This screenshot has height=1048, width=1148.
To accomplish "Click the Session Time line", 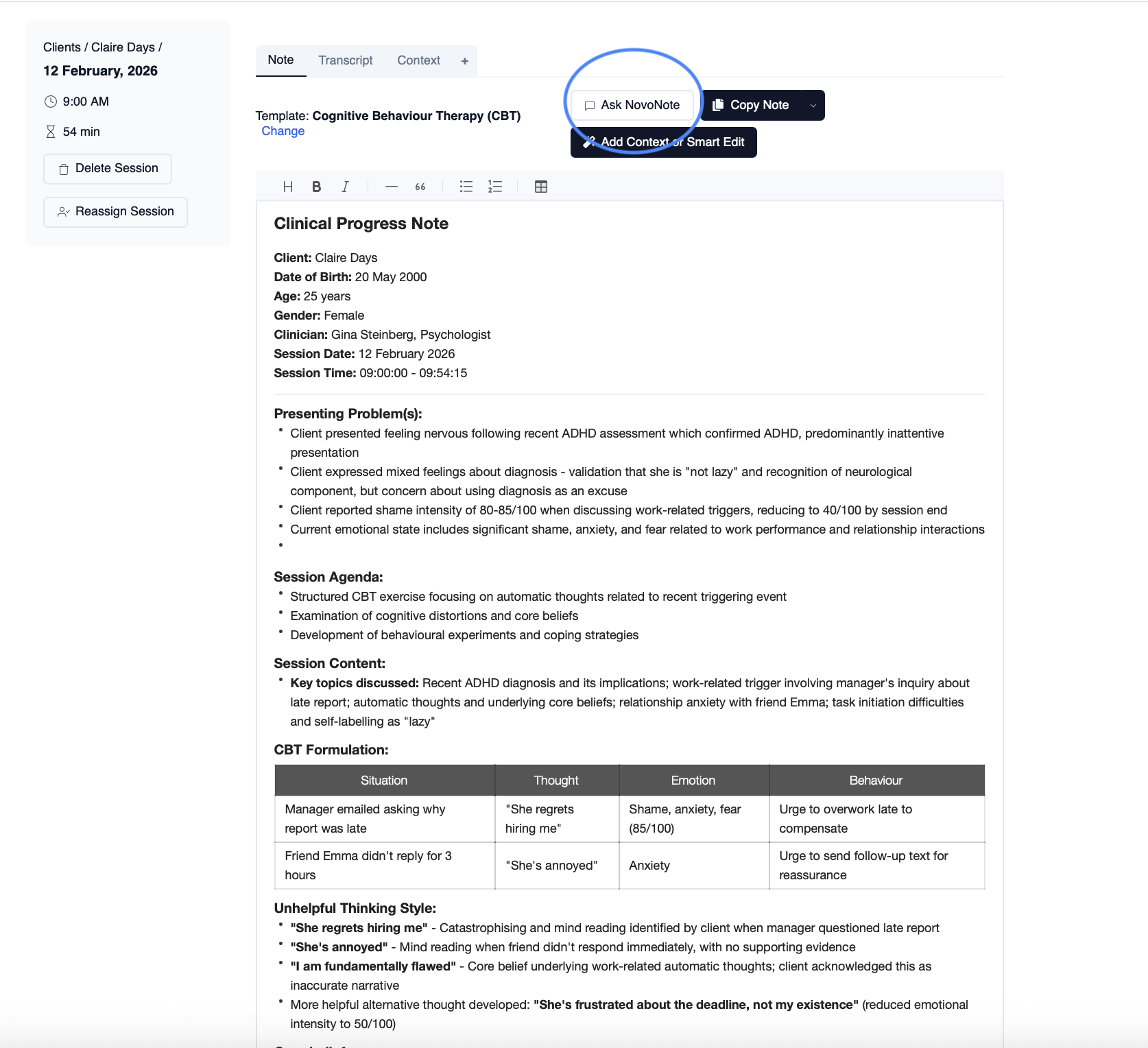I will click(370, 373).
